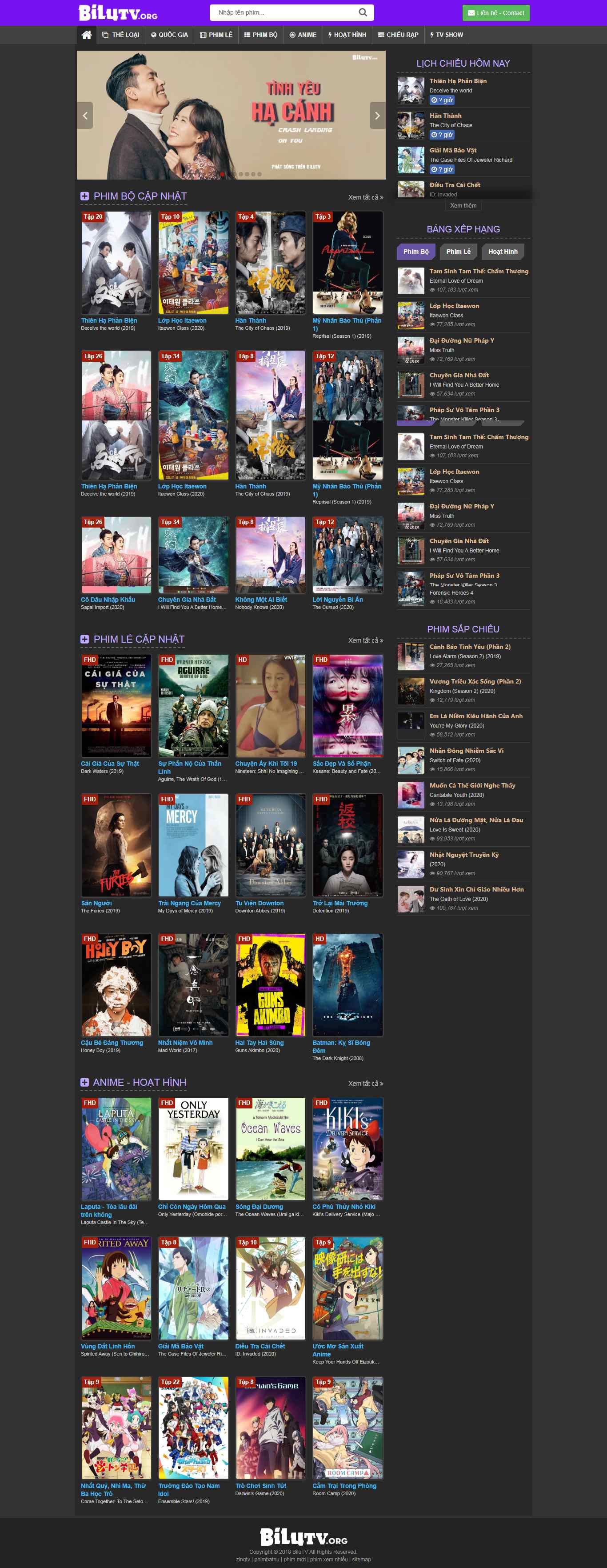Open the Liên hệ - Contact button
Image resolution: width=607 pixels, height=1568 pixels.
495,13
